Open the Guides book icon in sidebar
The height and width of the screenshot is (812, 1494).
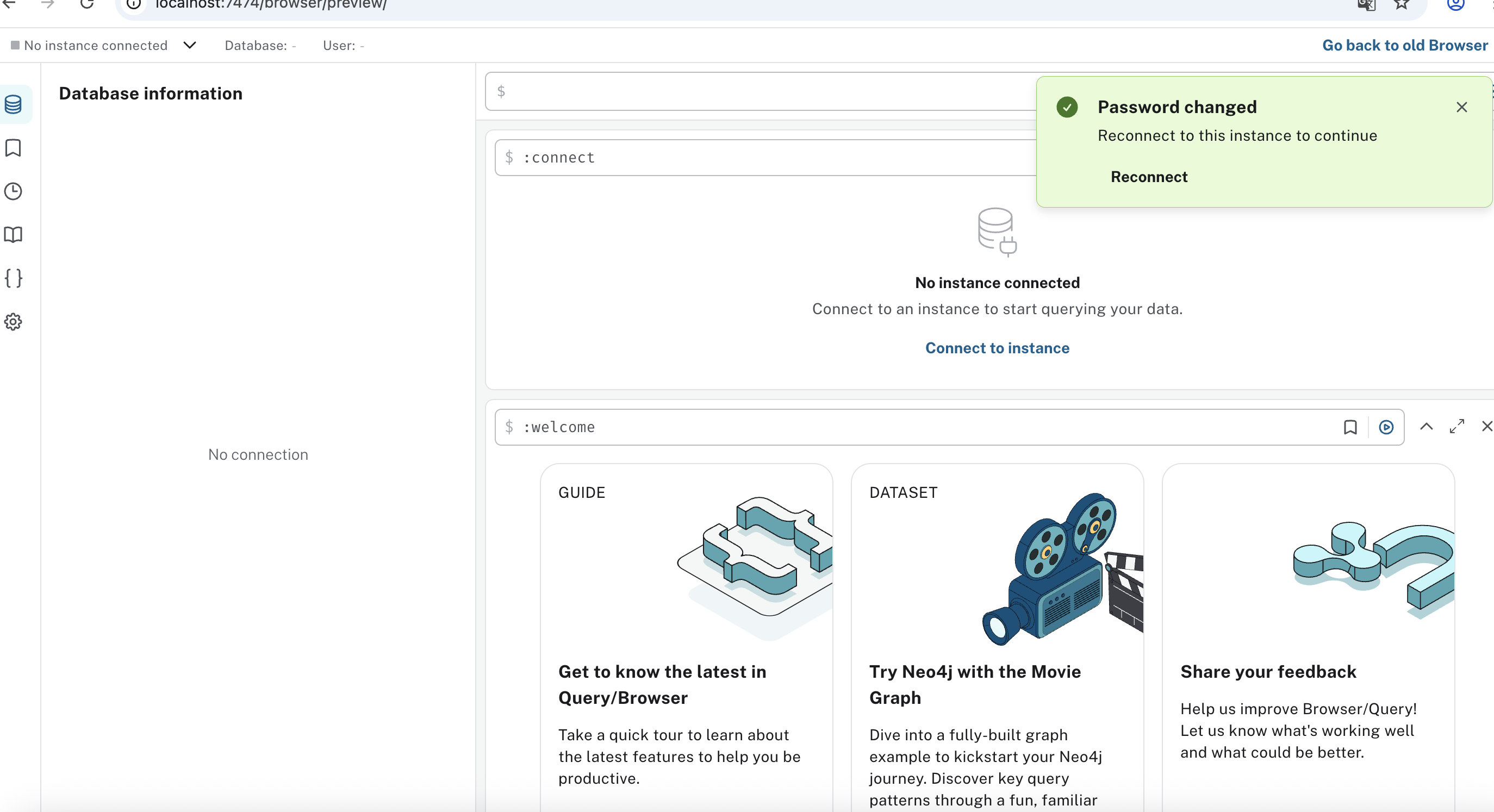click(14, 235)
